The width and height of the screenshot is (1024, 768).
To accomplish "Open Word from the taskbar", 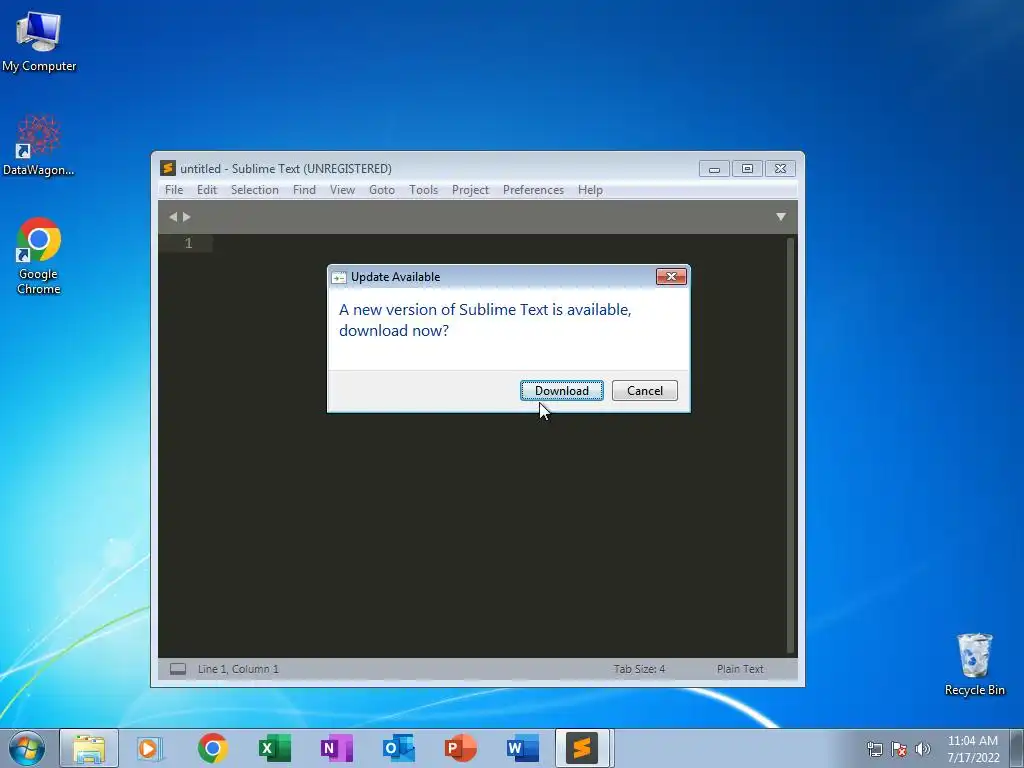I will pos(522,748).
